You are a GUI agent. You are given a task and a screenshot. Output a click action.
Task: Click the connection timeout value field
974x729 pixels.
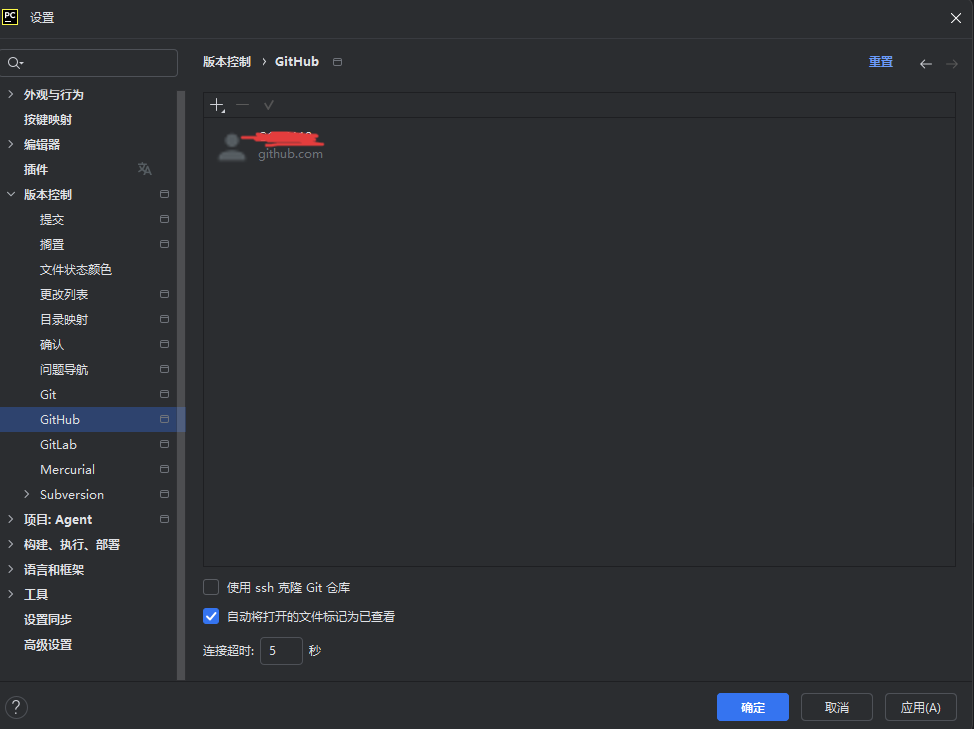281,650
